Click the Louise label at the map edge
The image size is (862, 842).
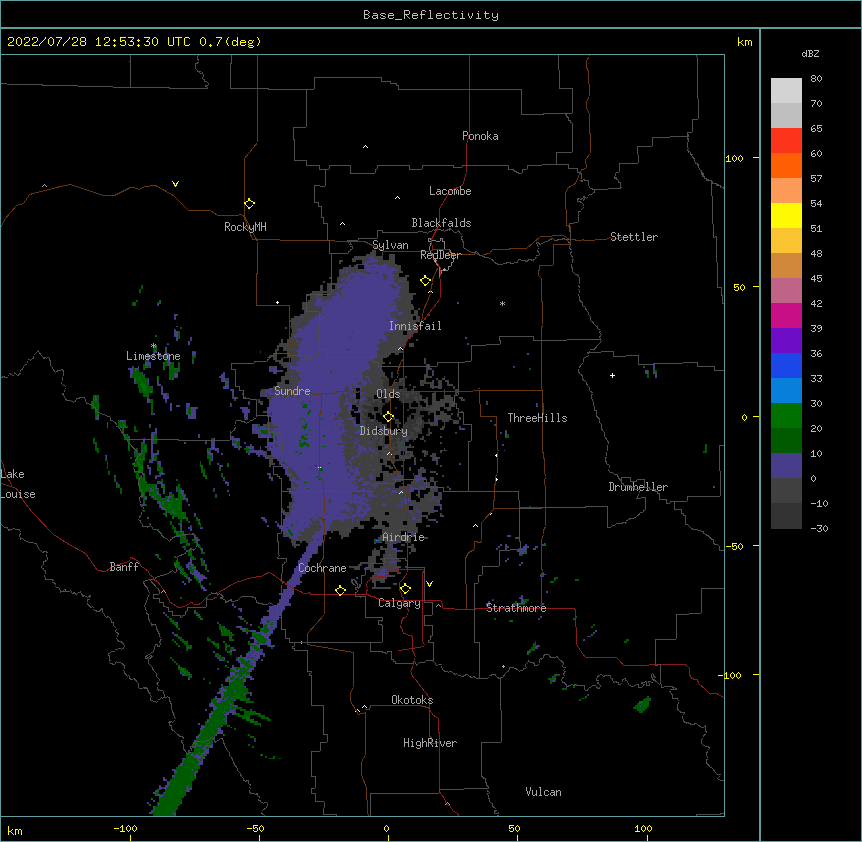coord(18,494)
